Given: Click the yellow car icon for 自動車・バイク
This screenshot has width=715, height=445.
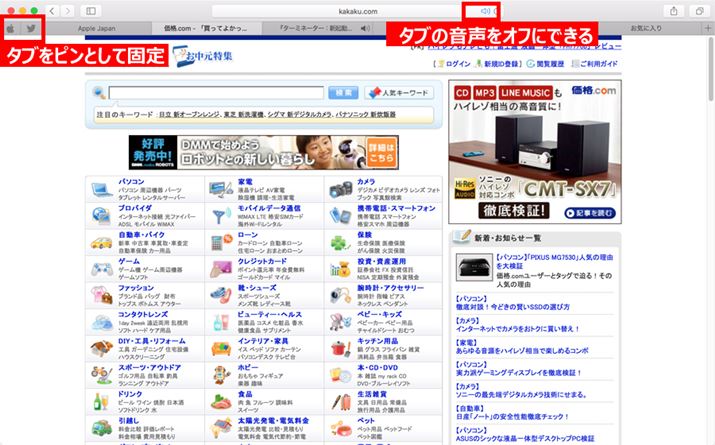Looking at the screenshot, I should click(101, 243).
